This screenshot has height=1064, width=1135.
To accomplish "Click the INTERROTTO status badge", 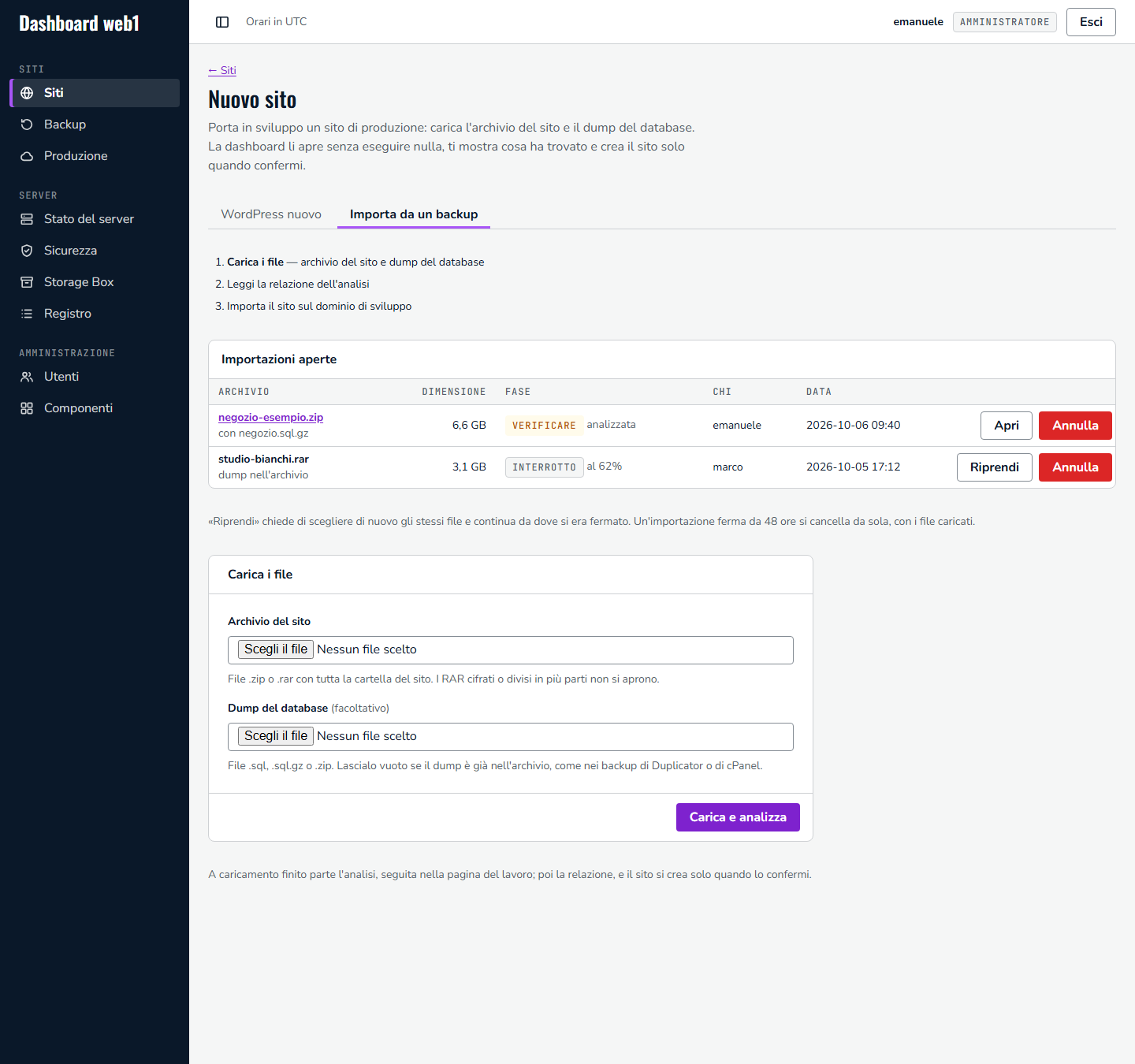I will click(544, 467).
